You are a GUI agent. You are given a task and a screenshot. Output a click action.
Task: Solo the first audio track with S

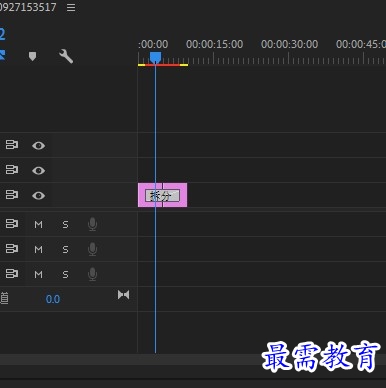pos(65,224)
